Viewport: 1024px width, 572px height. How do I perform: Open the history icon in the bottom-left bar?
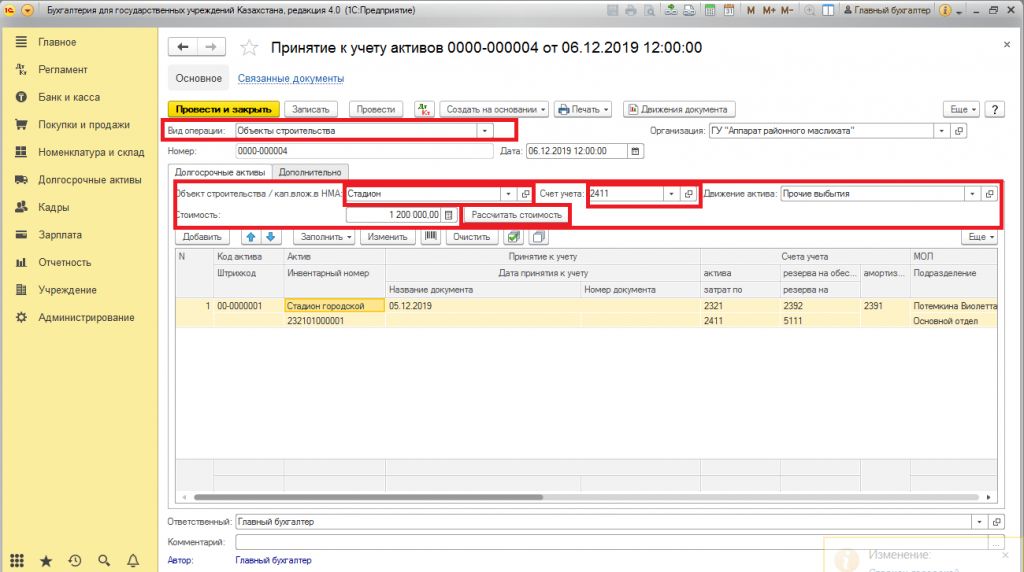pos(75,561)
